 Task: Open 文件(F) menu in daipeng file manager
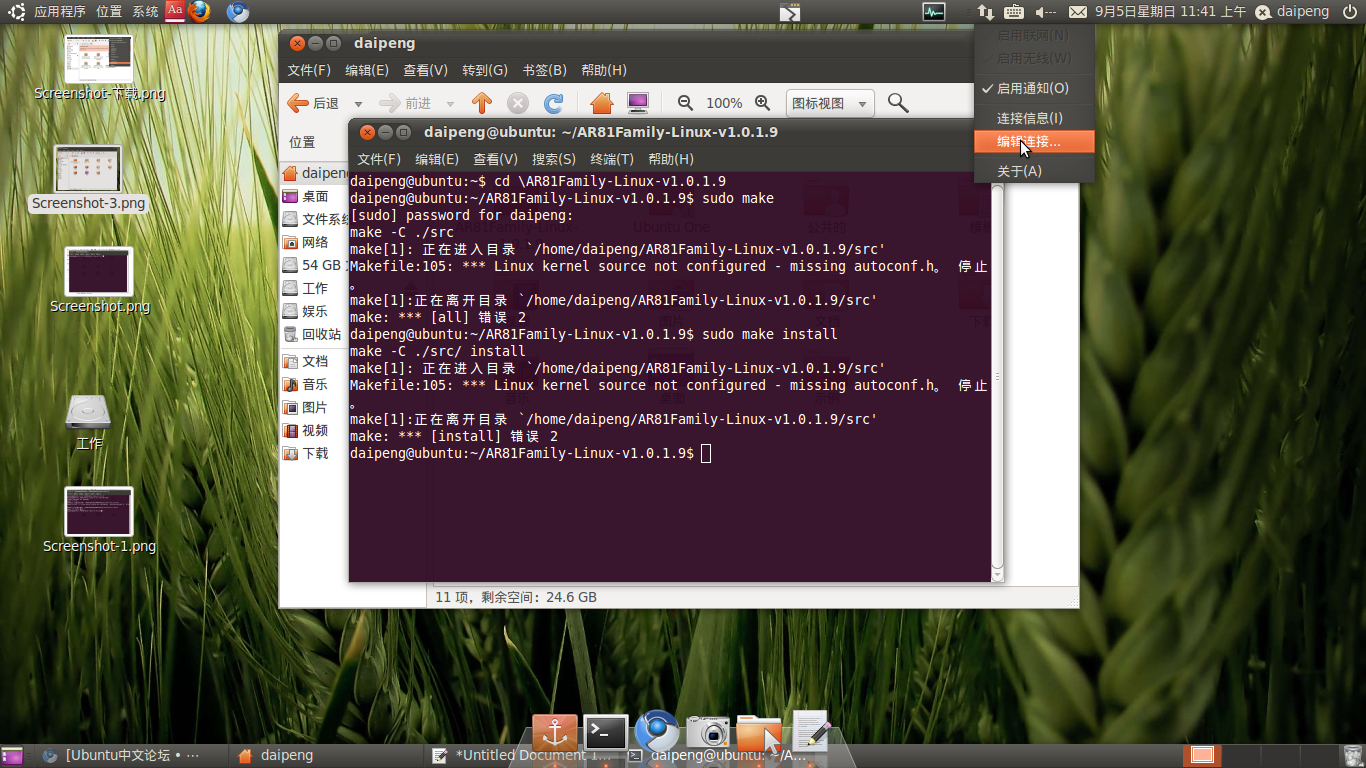[309, 70]
